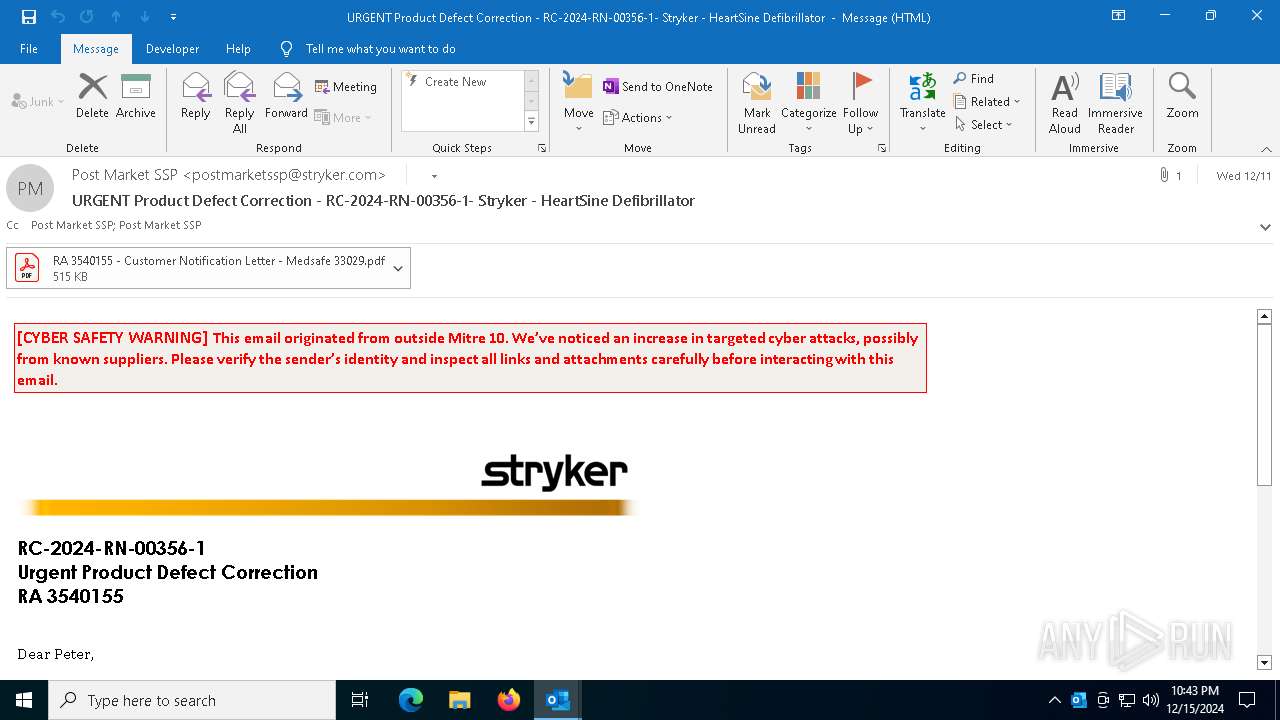Open Ribbon Display Options
The height and width of the screenshot is (720, 1280).
[x=1118, y=16]
